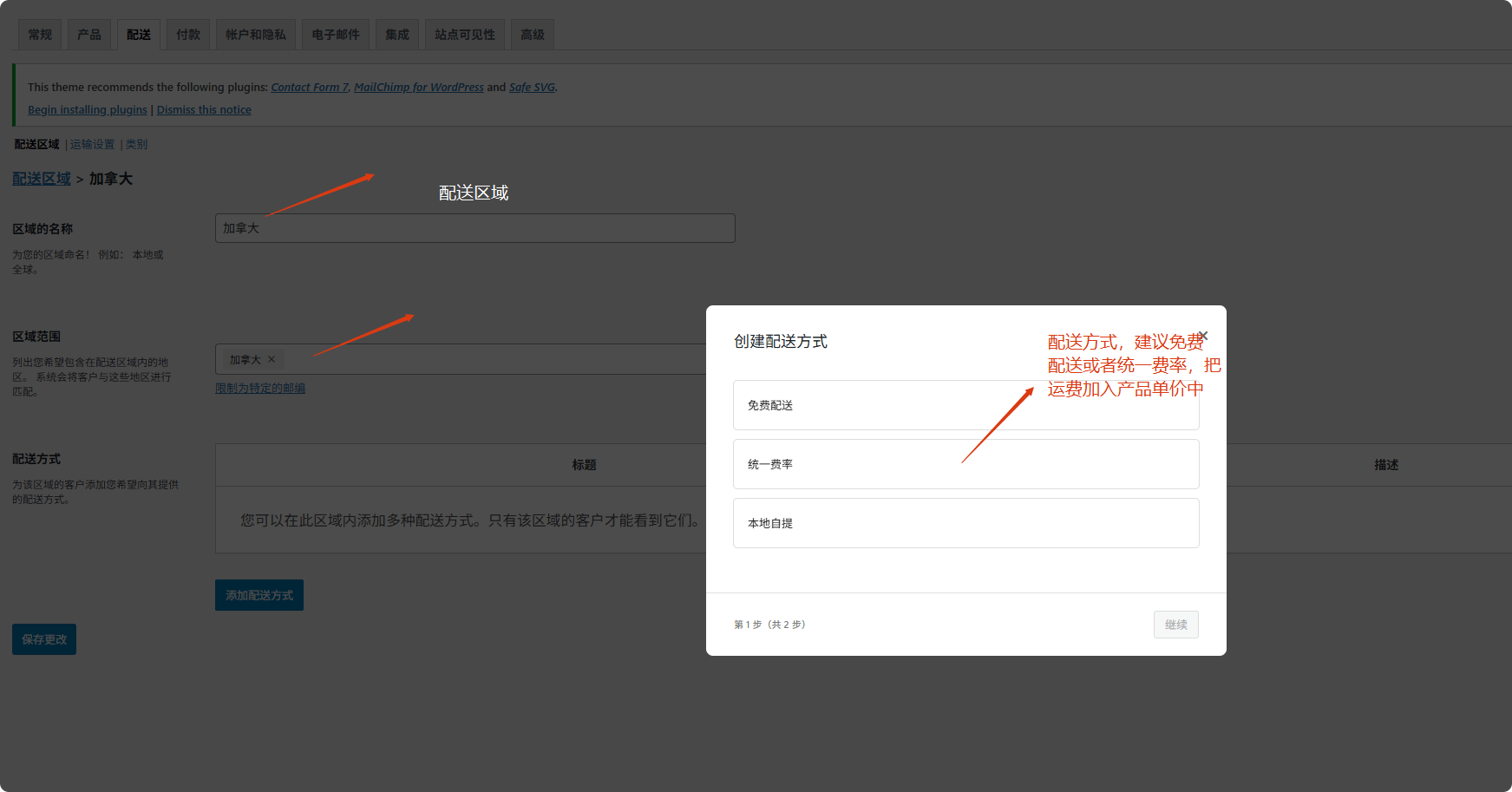The height and width of the screenshot is (792, 1512).
Task: Go to the 付款 tab
Action: coord(188,35)
